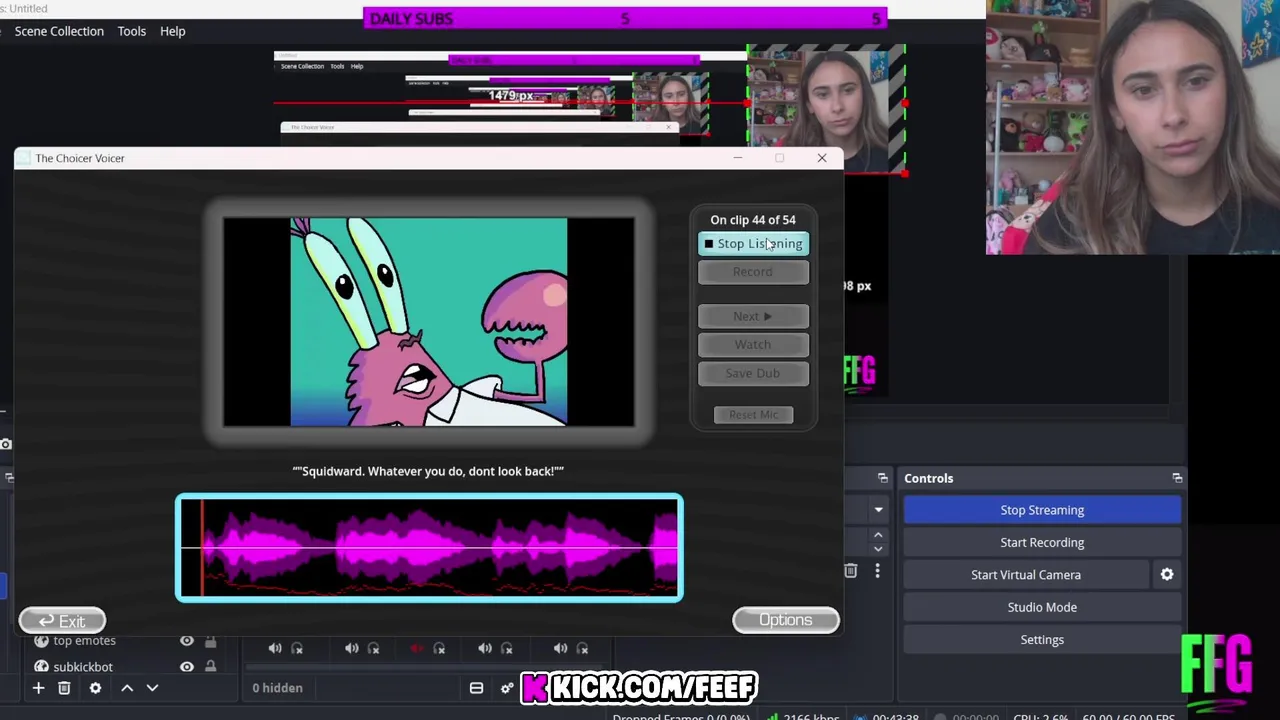Click the globe icon beside subkickbot
This screenshot has width=1280, height=720.
[x=41, y=667]
